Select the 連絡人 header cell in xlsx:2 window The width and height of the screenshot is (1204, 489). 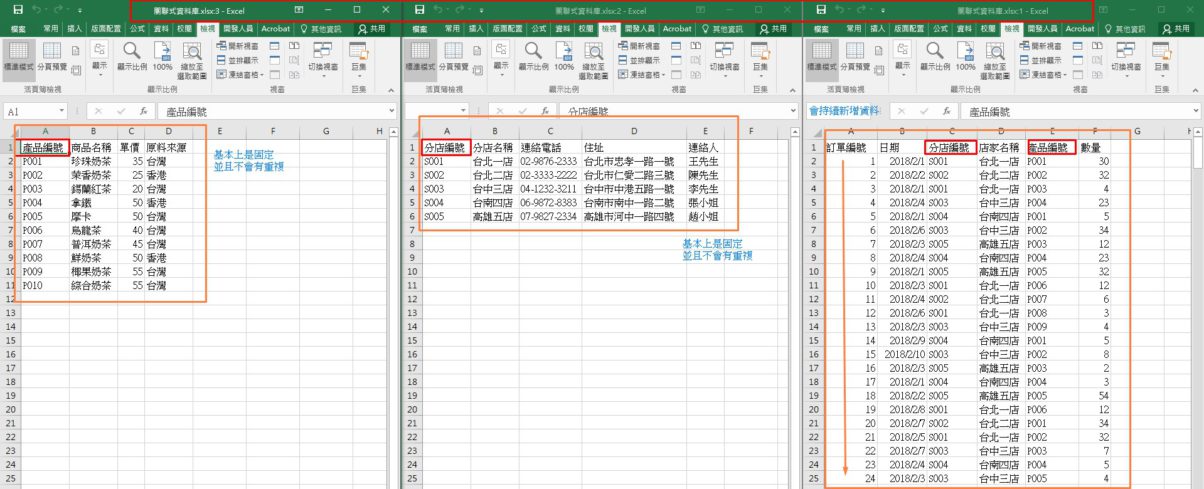(x=704, y=146)
